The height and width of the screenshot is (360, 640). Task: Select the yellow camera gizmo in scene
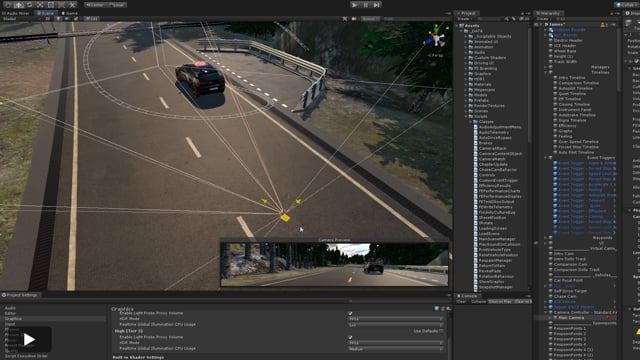(285, 218)
